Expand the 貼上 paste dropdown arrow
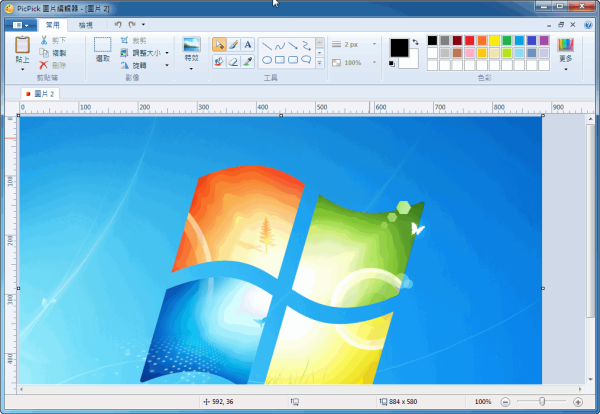This screenshot has width=600, height=414. (23, 69)
